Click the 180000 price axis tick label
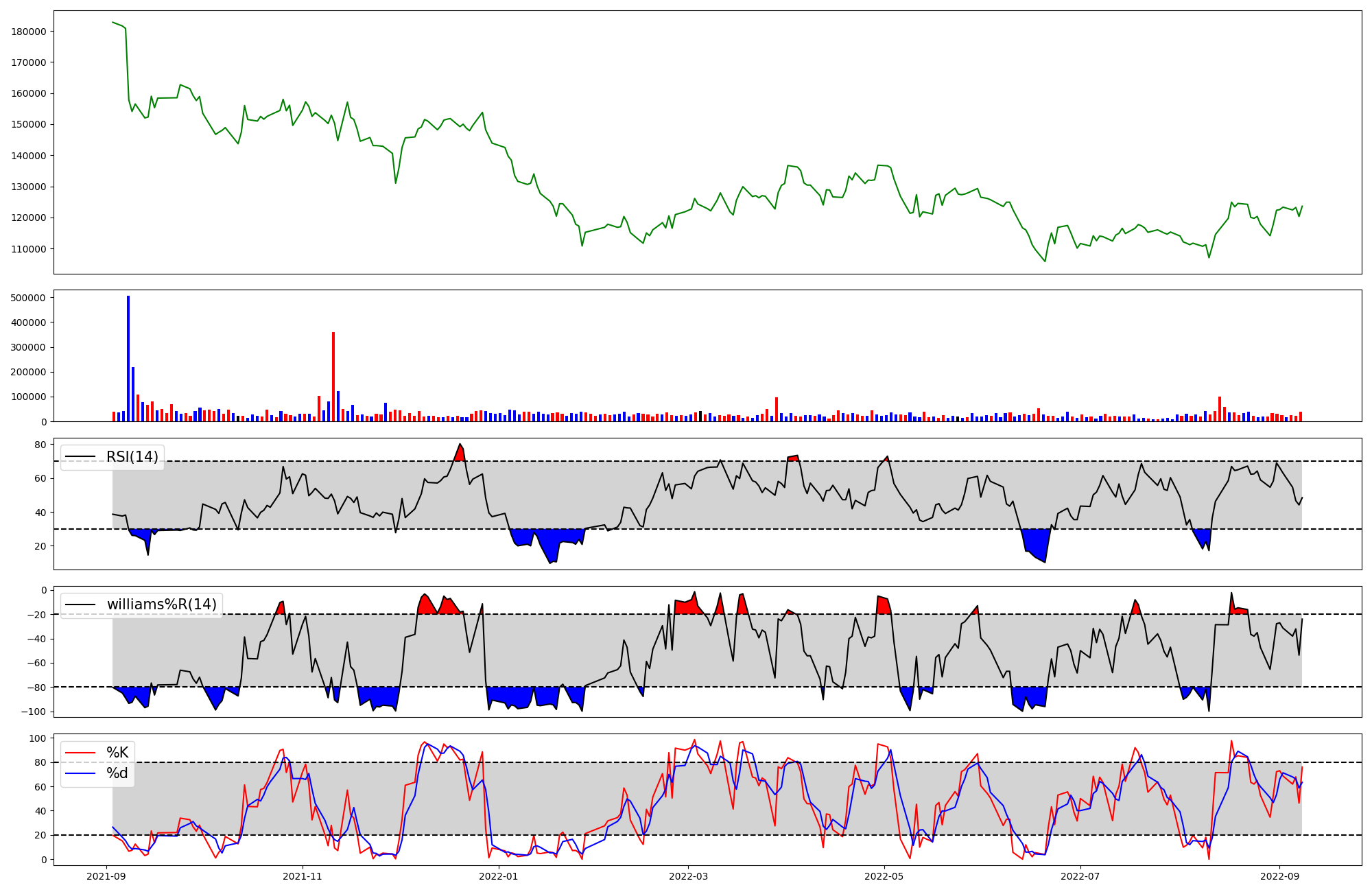 [29, 32]
